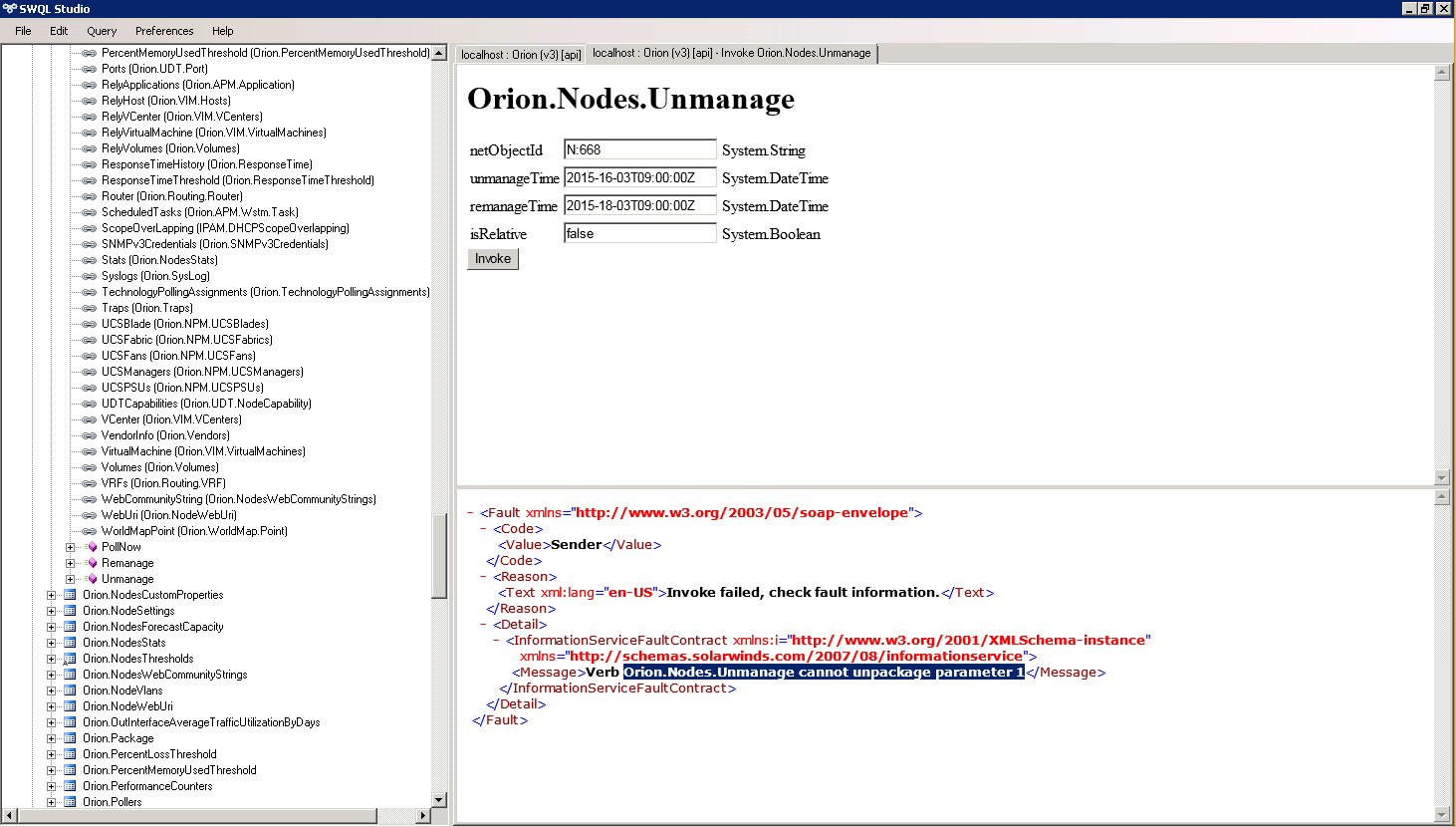Select TechnologyPollingAssignments in the tree
Image resolution: width=1456 pixels, height=827 pixels.
[x=266, y=292]
